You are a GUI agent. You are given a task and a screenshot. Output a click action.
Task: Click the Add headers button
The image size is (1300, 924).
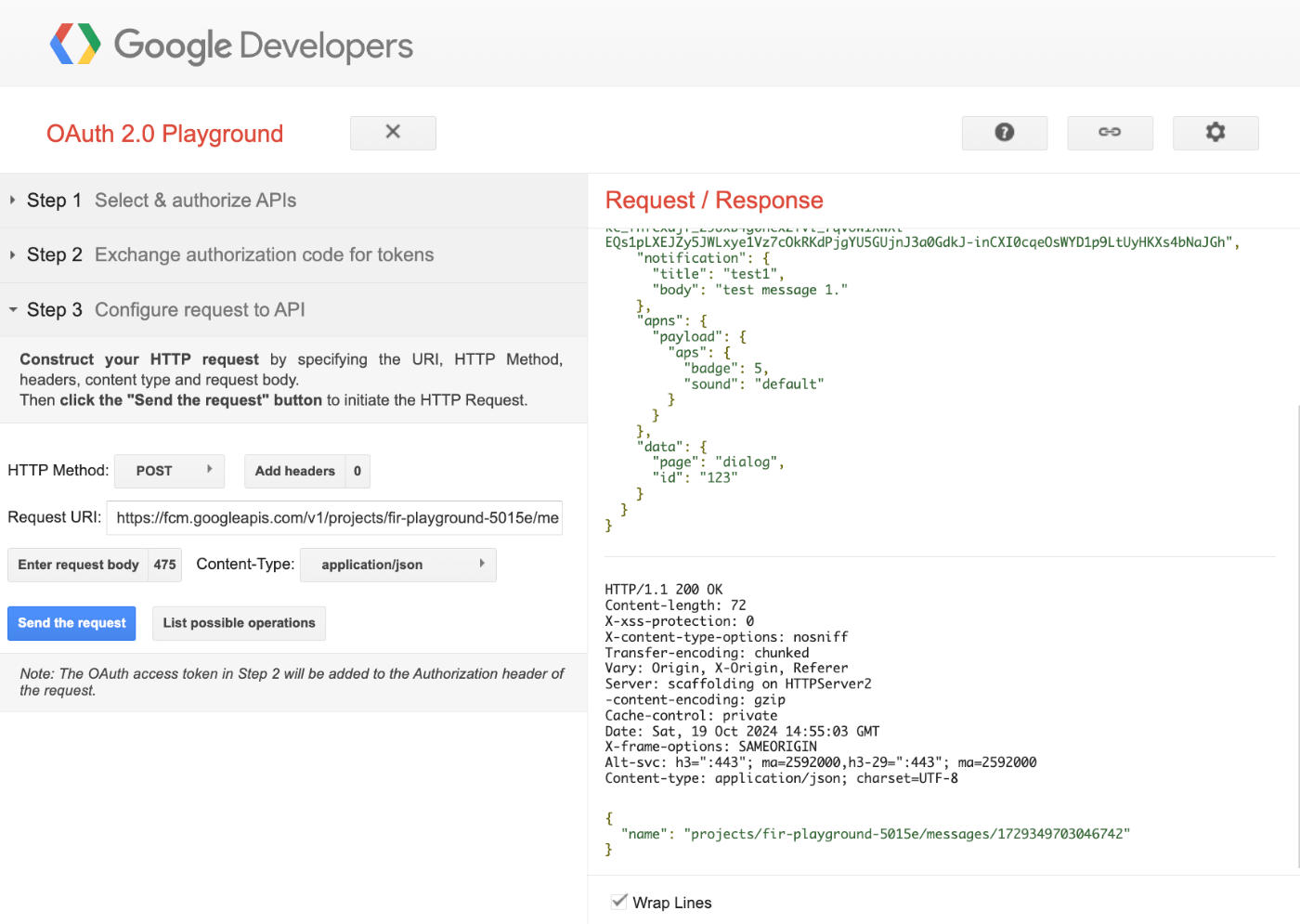306,471
